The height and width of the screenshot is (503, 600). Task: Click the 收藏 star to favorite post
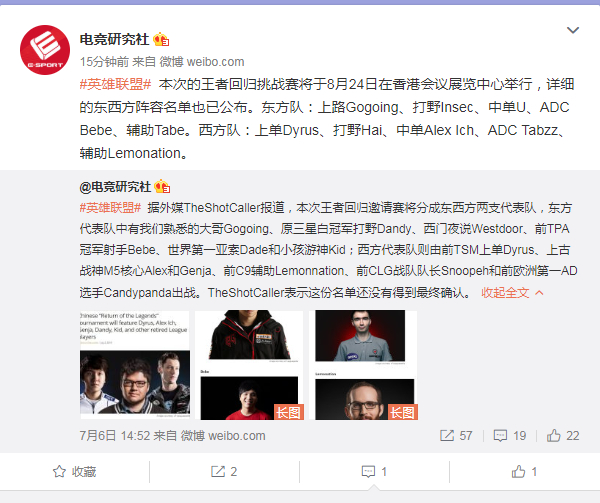coord(74,472)
